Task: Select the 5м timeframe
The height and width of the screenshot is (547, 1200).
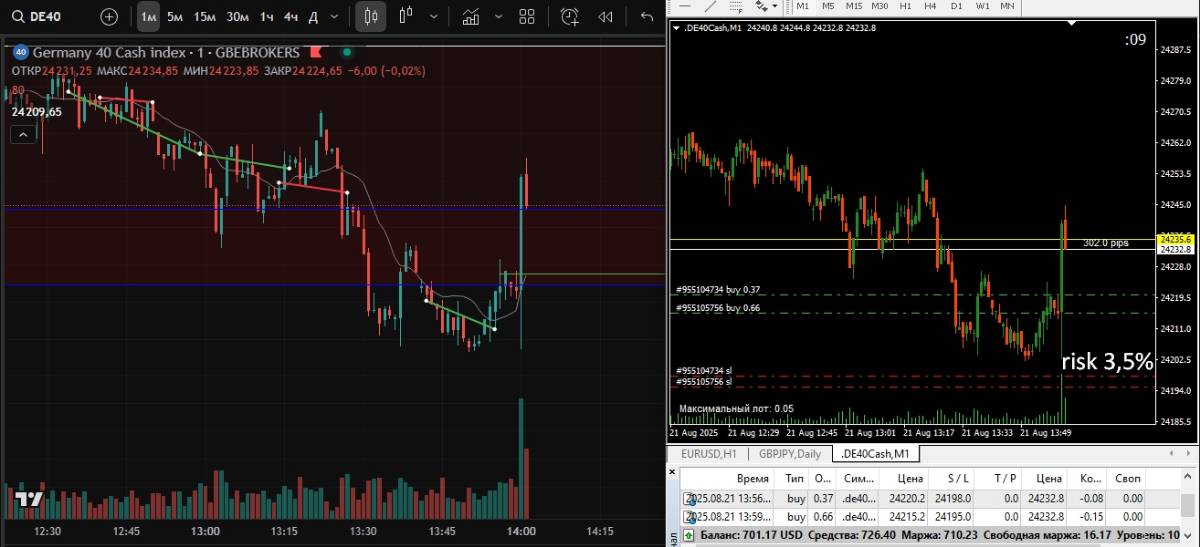Action: [175, 17]
